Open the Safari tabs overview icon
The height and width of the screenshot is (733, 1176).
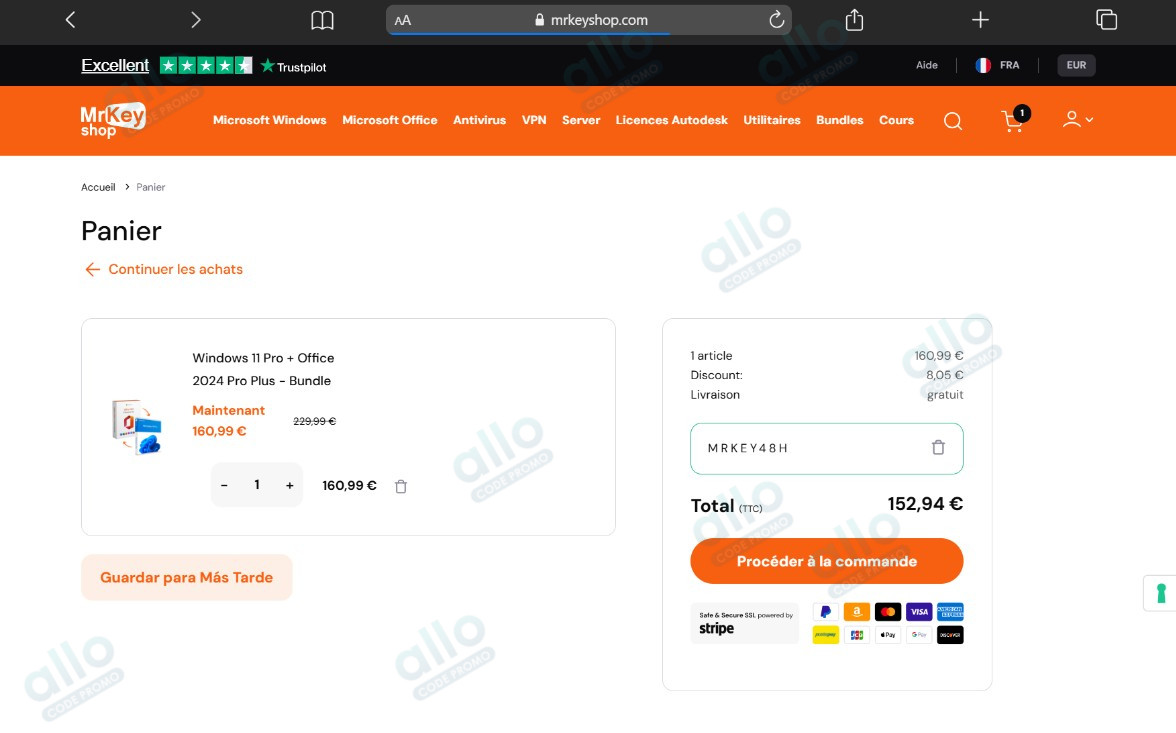(1106, 20)
